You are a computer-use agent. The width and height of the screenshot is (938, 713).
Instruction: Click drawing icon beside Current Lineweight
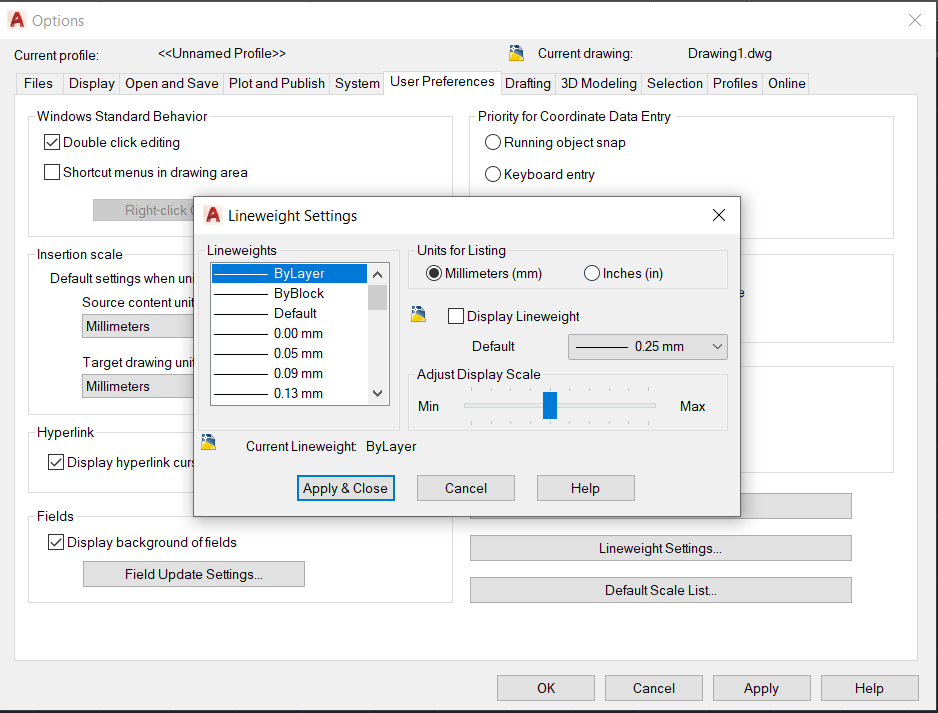[x=208, y=443]
